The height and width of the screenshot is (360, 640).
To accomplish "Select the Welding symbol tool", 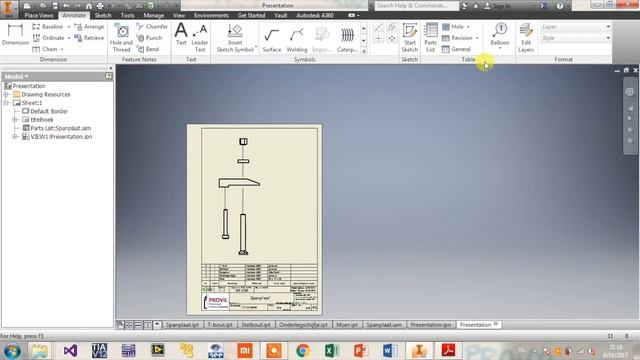I will [x=297, y=40].
